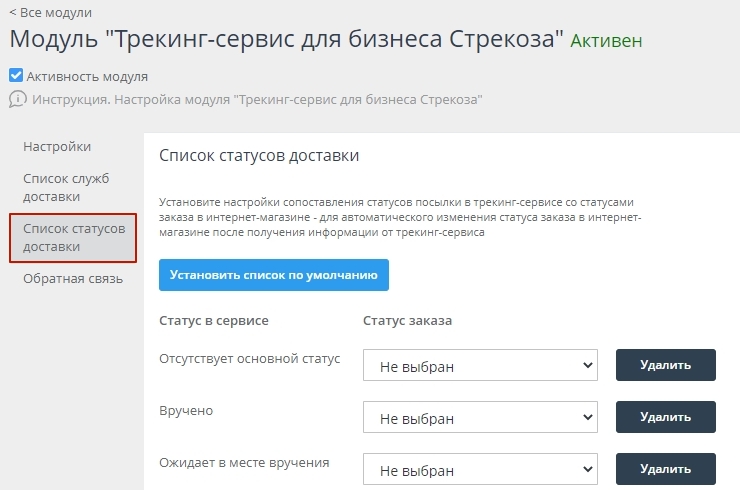Open the Настройки sidebar section

coord(57,147)
